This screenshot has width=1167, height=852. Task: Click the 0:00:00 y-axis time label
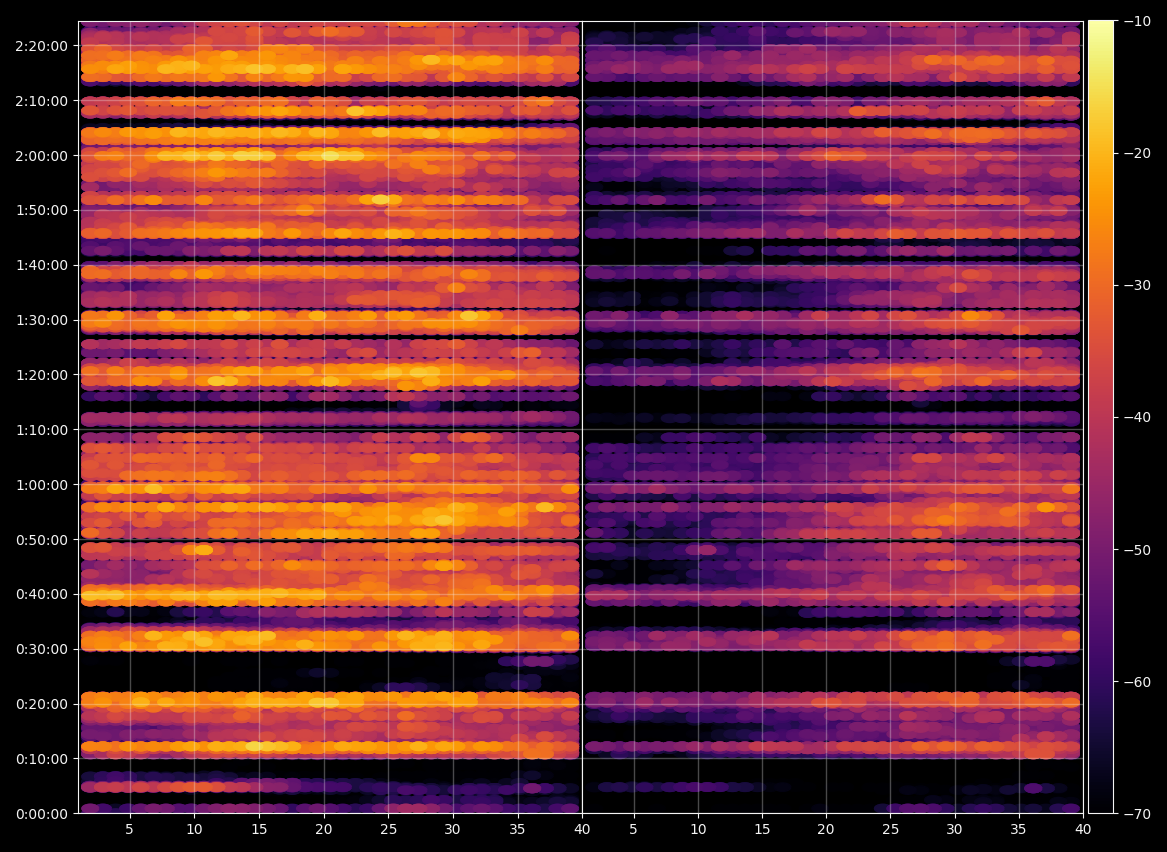(x=41, y=814)
